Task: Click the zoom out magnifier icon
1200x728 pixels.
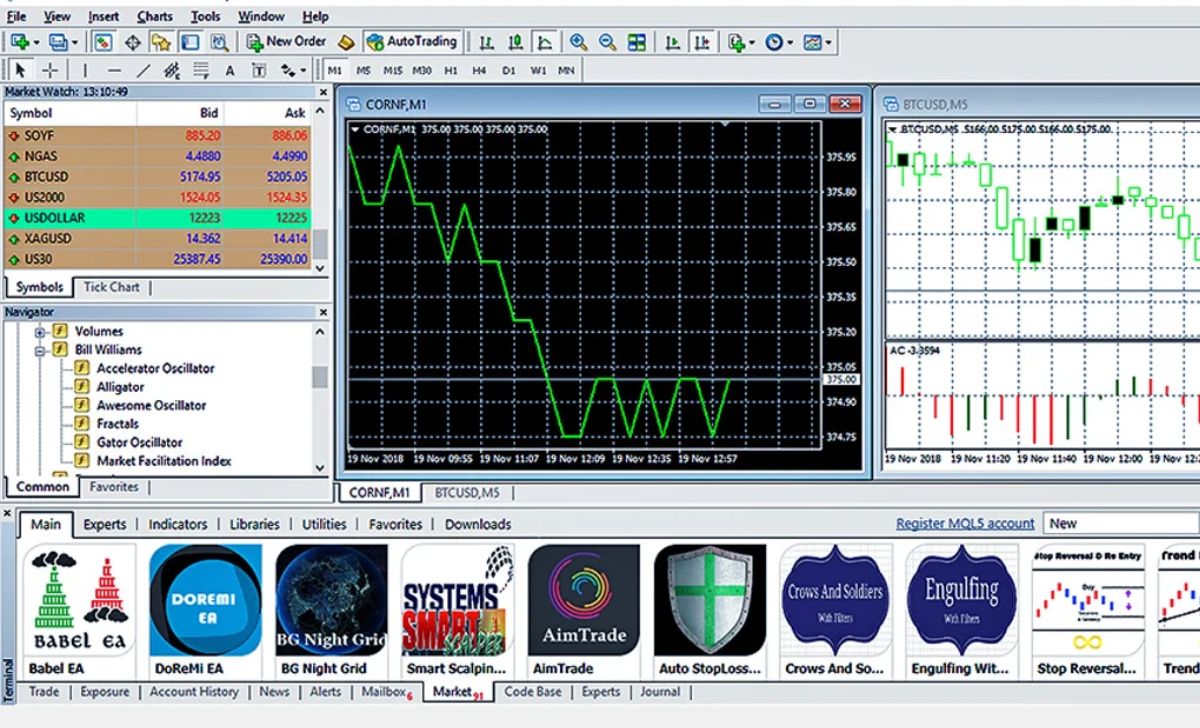Action: click(607, 42)
